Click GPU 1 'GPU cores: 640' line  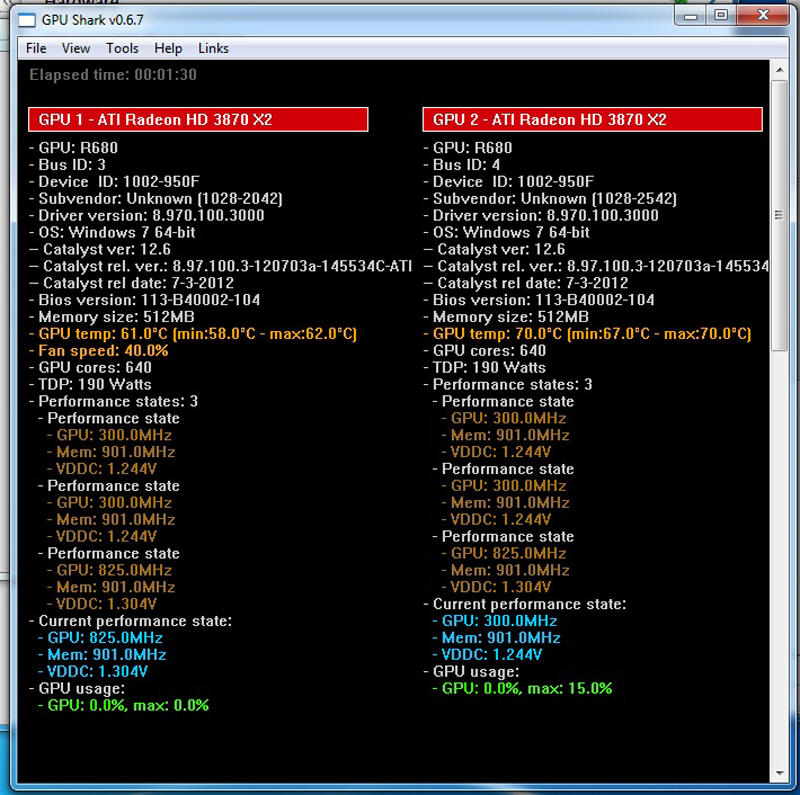[x=90, y=367]
